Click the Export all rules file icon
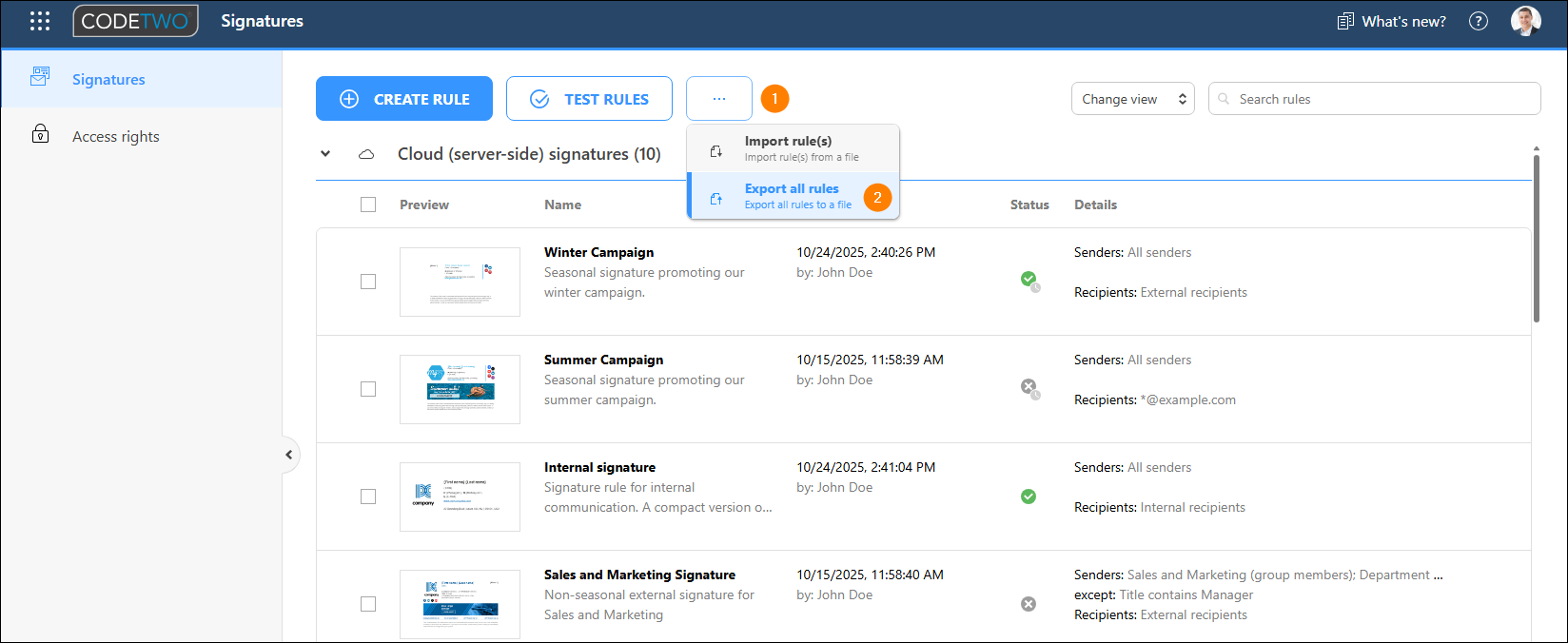 (x=716, y=198)
